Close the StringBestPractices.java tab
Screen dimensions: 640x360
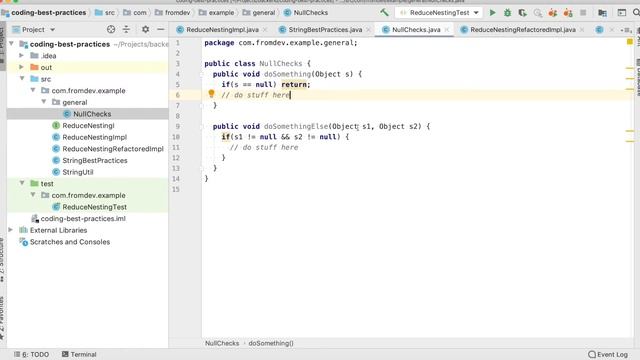369,29
